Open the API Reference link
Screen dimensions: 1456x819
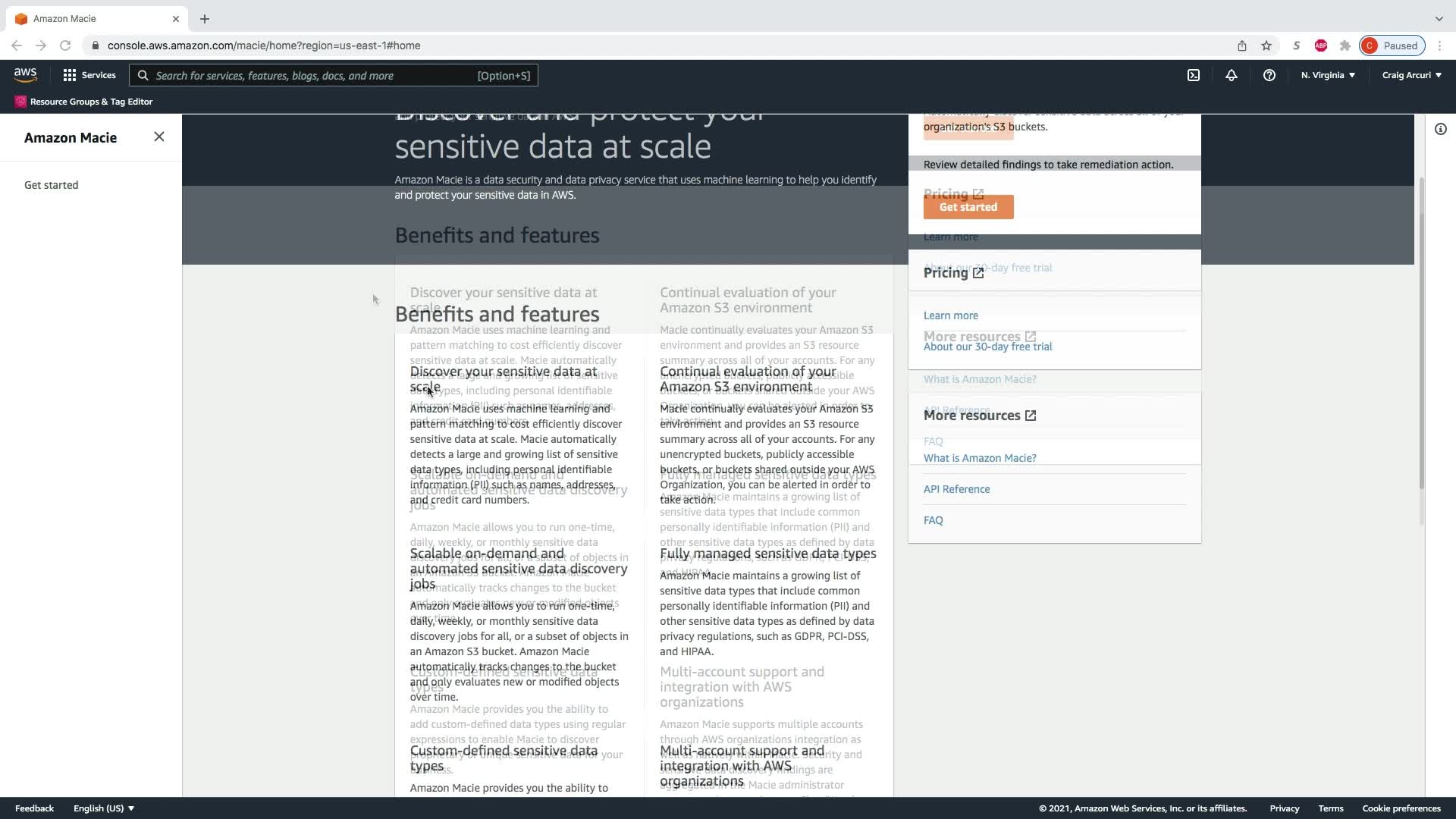(956, 489)
